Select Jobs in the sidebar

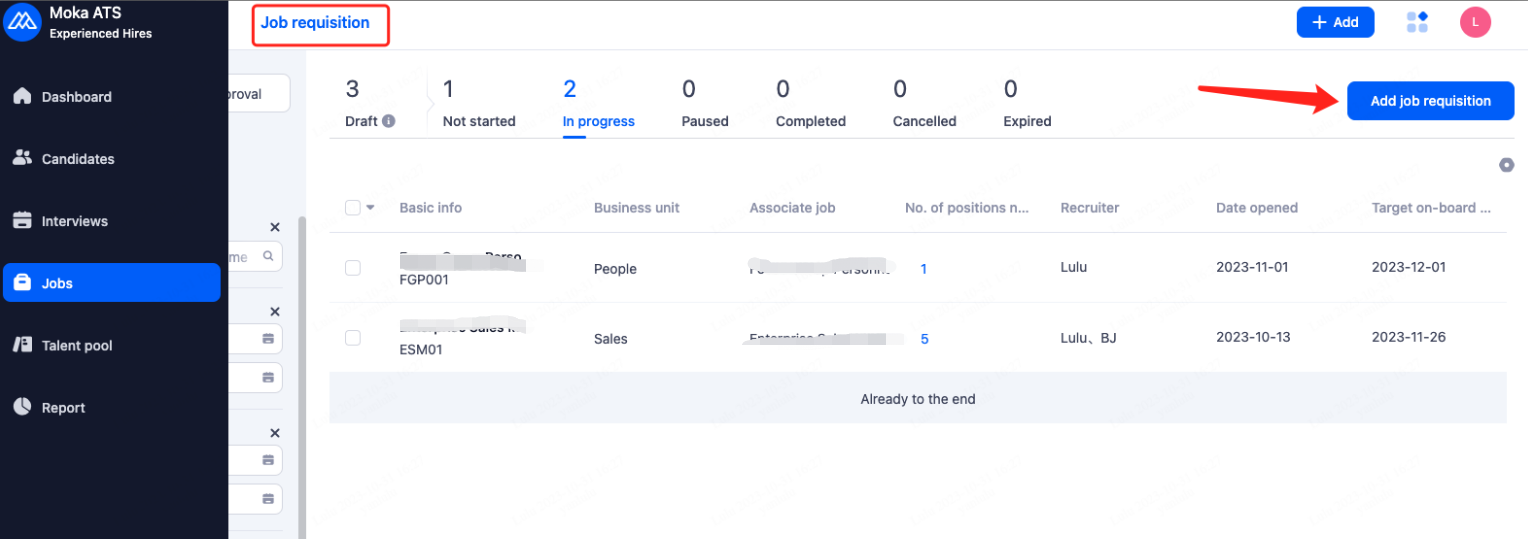click(111, 283)
